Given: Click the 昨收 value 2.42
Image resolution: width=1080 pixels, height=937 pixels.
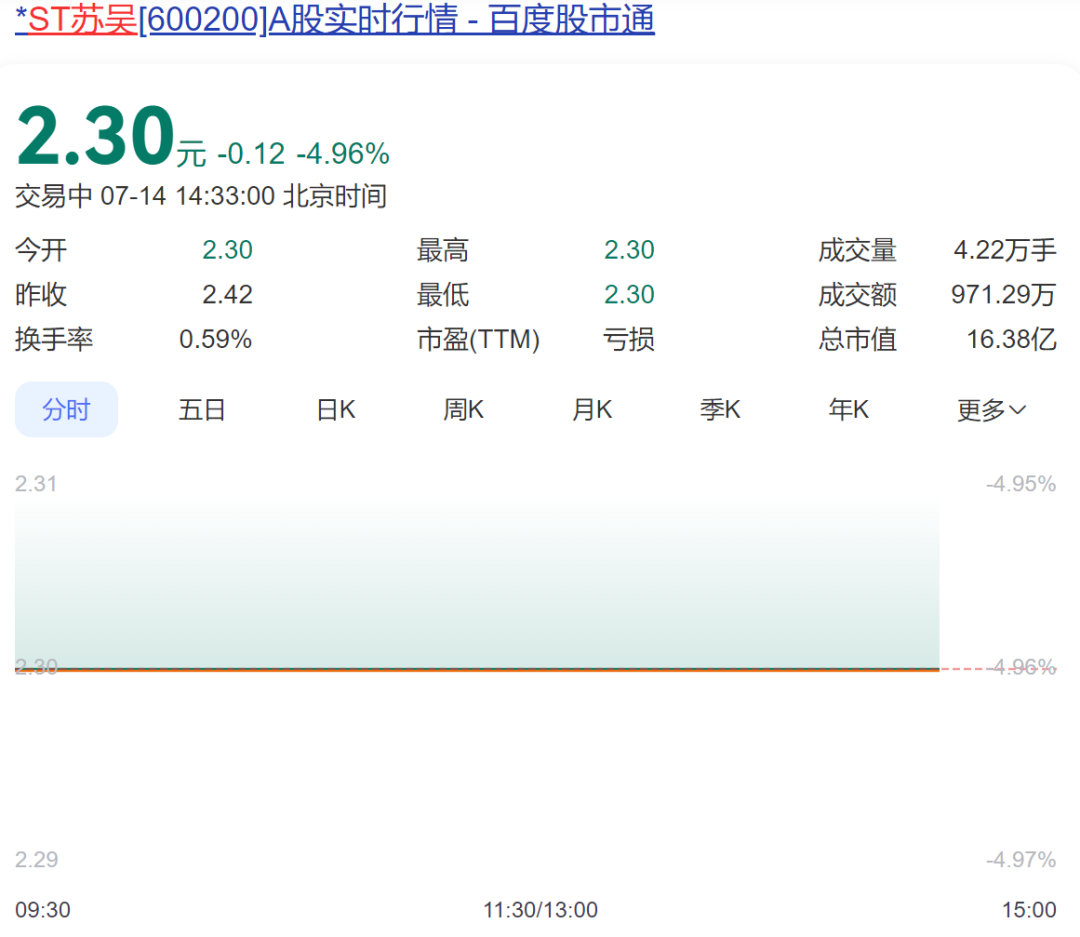Looking at the screenshot, I should tap(227, 295).
